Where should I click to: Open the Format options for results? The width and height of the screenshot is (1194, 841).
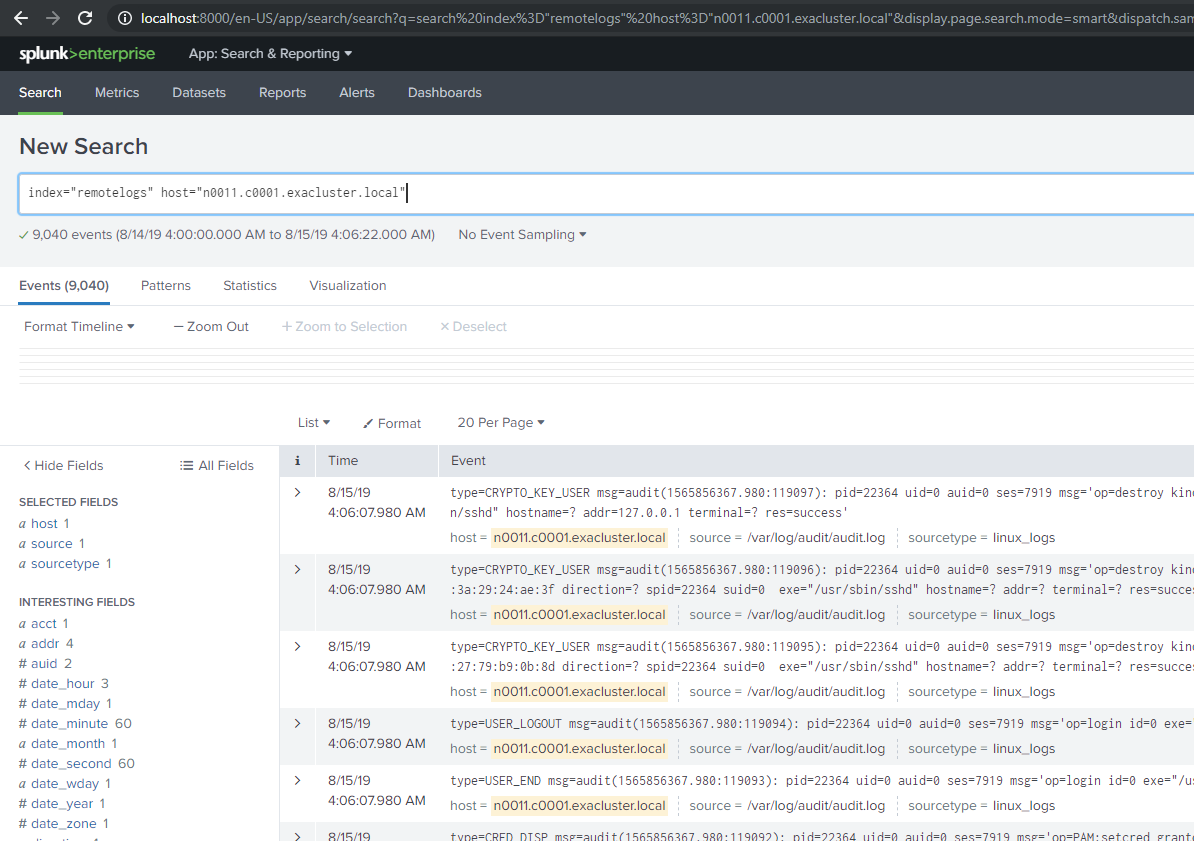tap(391, 422)
